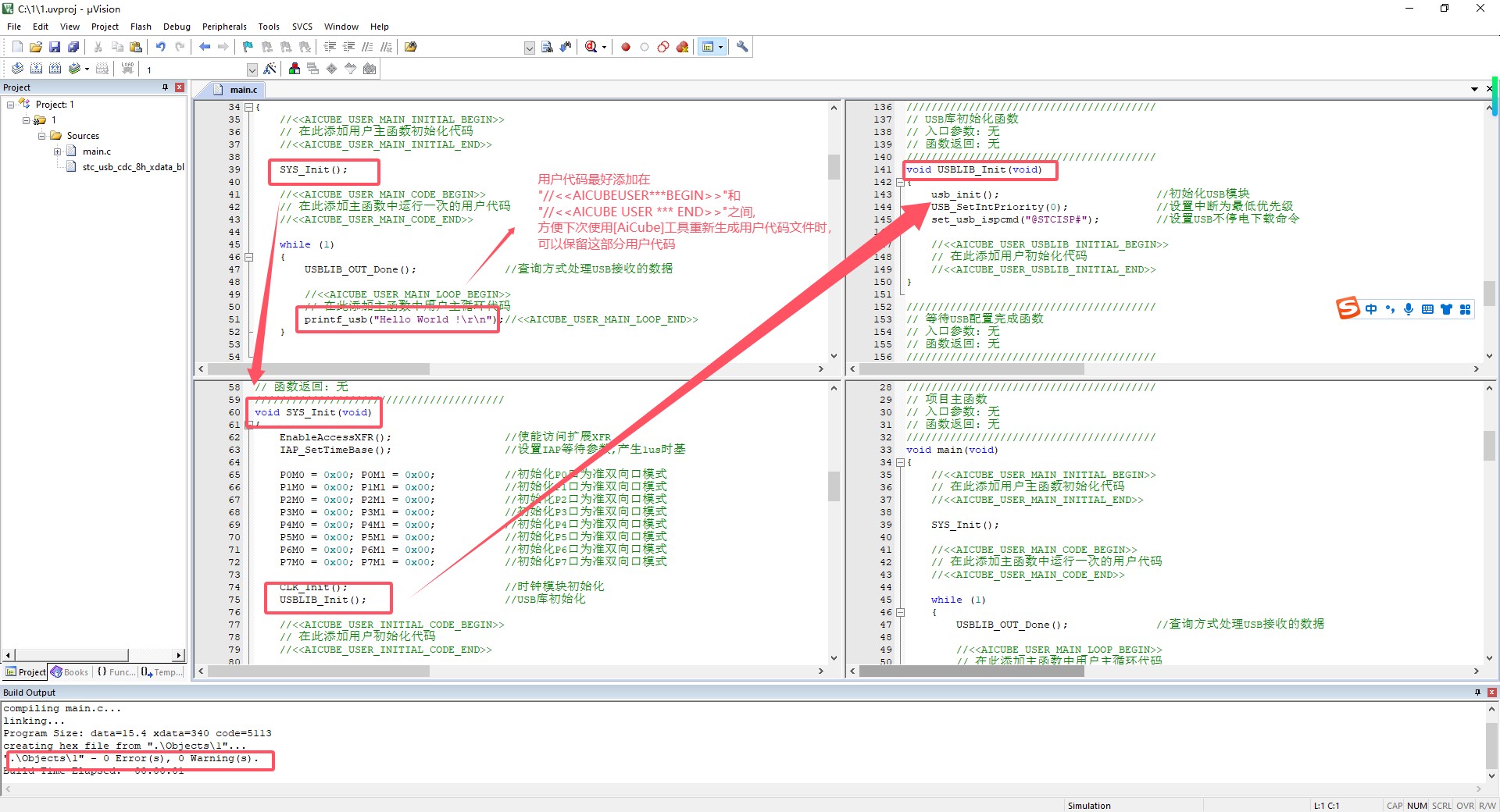The width and height of the screenshot is (1500, 812).
Task: Start or stop debug session
Action: click(x=591, y=47)
